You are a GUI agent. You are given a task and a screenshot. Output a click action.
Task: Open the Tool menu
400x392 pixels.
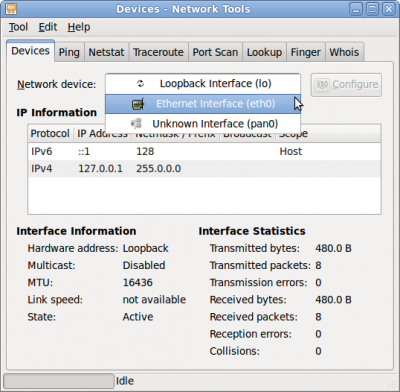[18, 27]
